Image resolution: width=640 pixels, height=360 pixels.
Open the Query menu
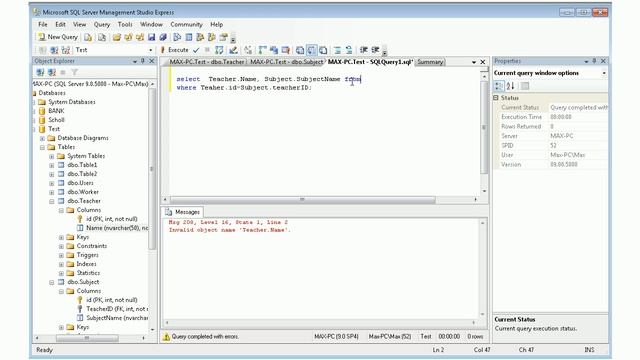102,24
